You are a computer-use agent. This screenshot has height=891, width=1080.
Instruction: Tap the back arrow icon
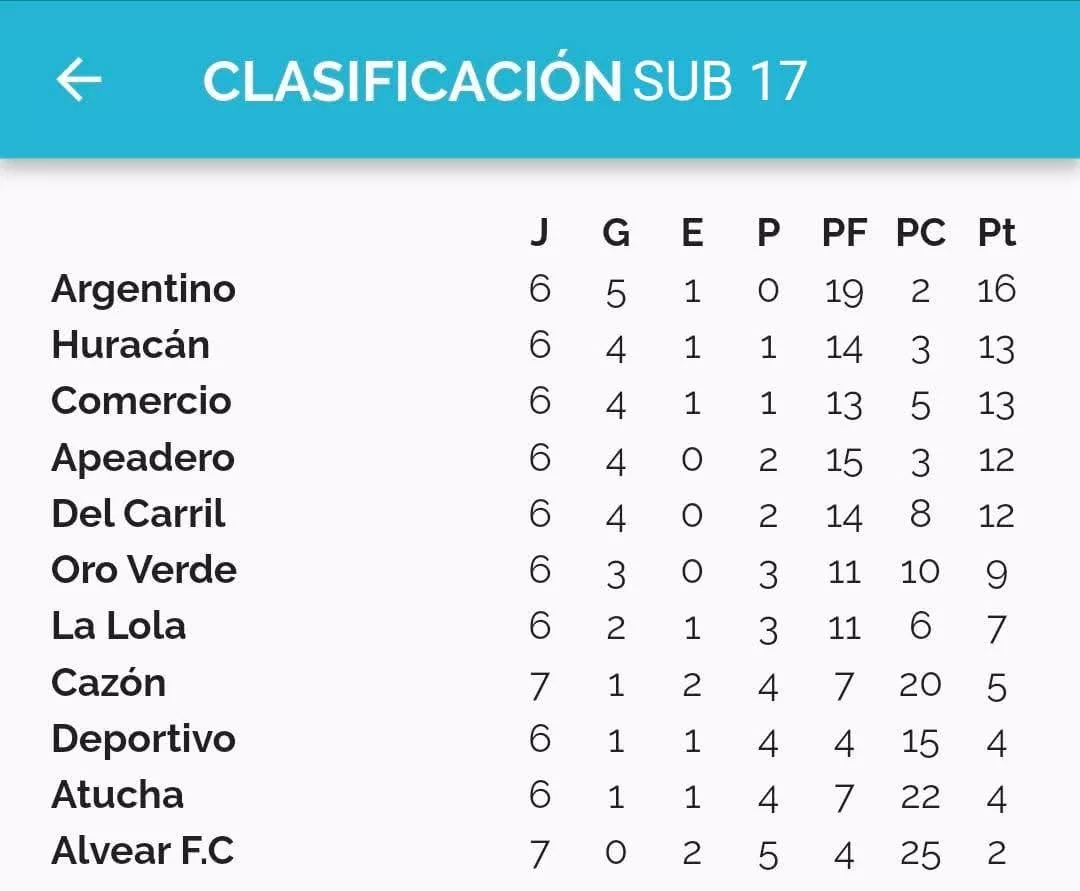tap(79, 80)
